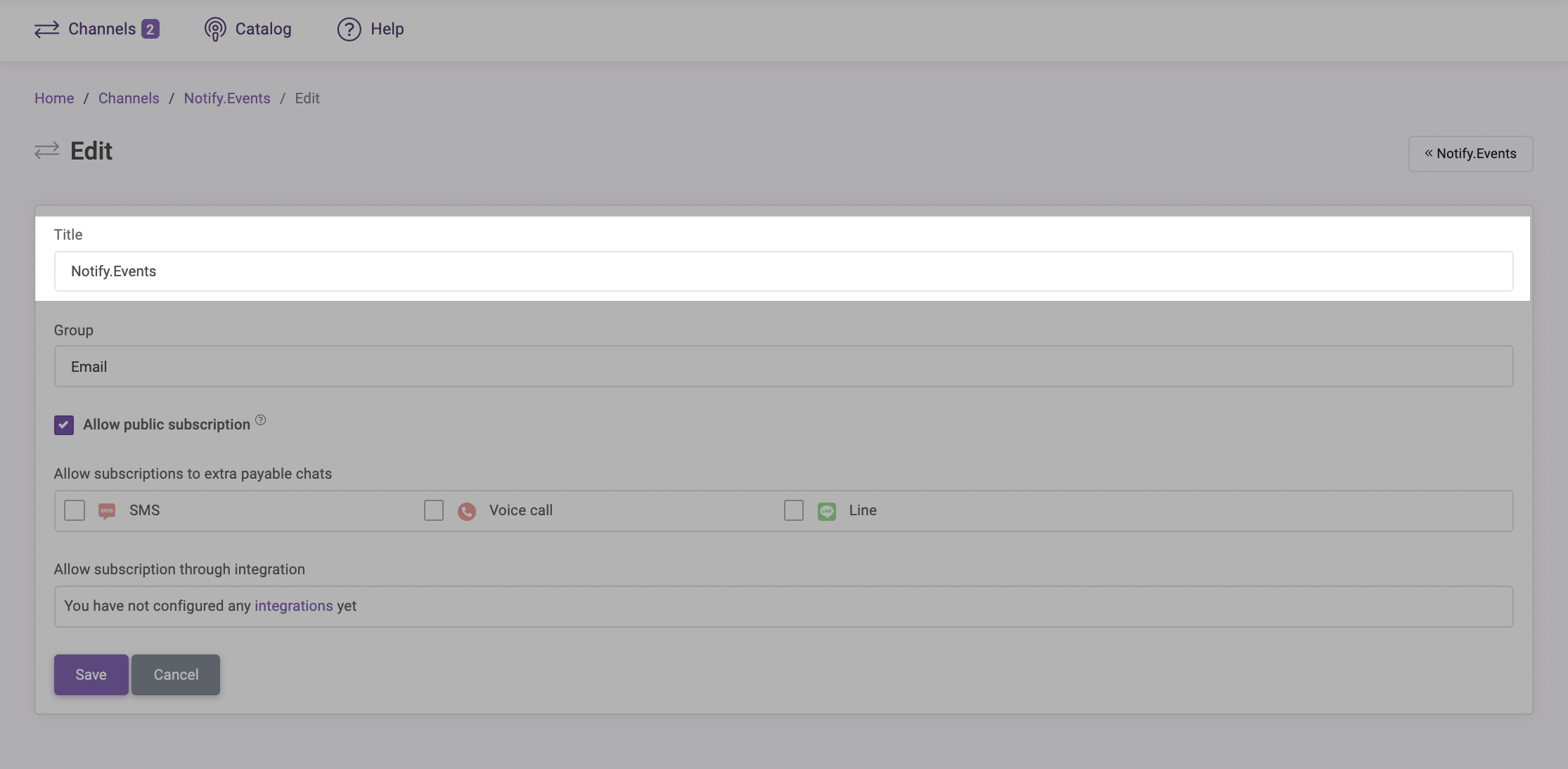Go to Home breadcrumb link
The height and width of the screenshot is (769, 1568).
point(54,98)
